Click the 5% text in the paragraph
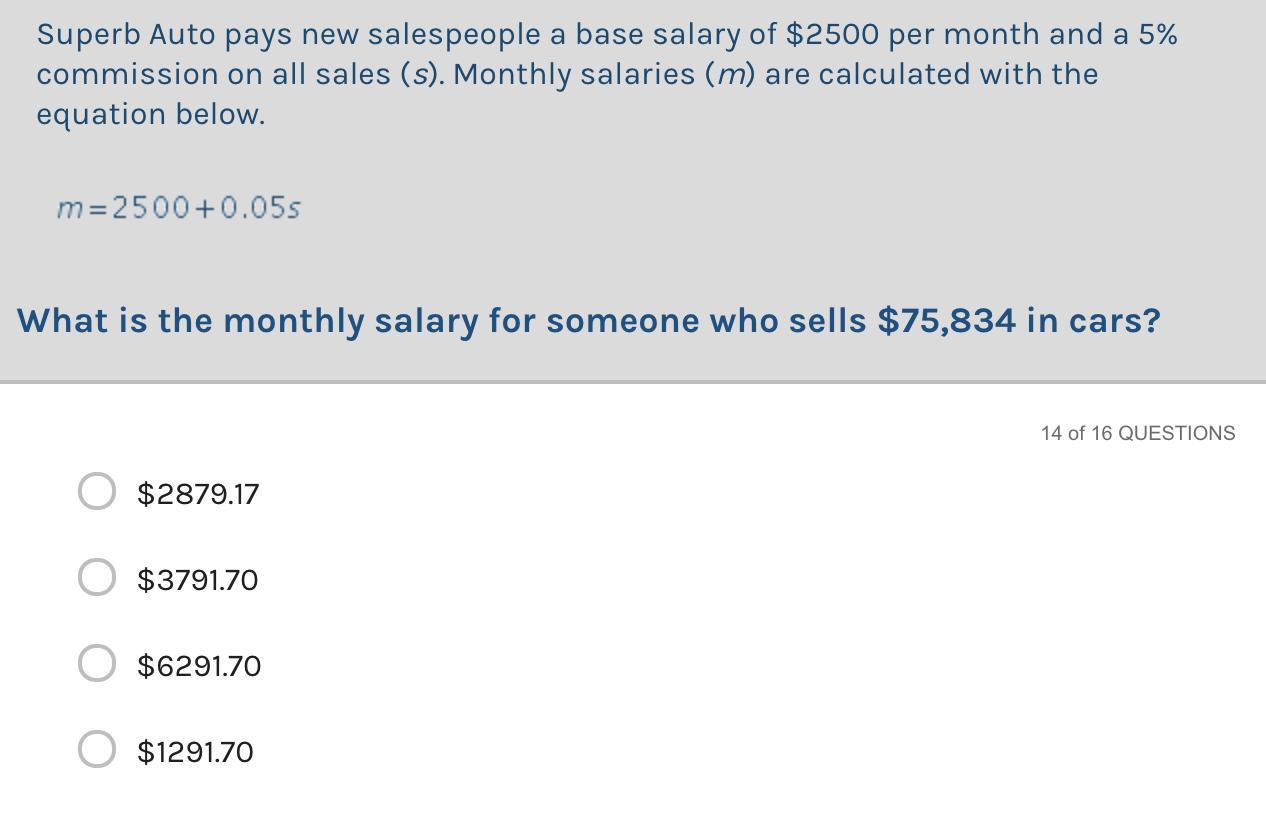This screenshot has width=1266, height=834. coord(1158,35)
